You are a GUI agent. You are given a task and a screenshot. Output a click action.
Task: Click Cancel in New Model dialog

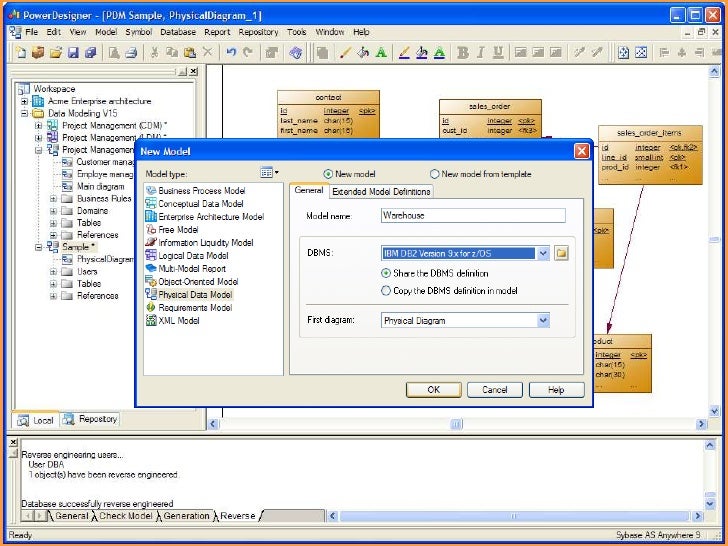pos(494,390)
